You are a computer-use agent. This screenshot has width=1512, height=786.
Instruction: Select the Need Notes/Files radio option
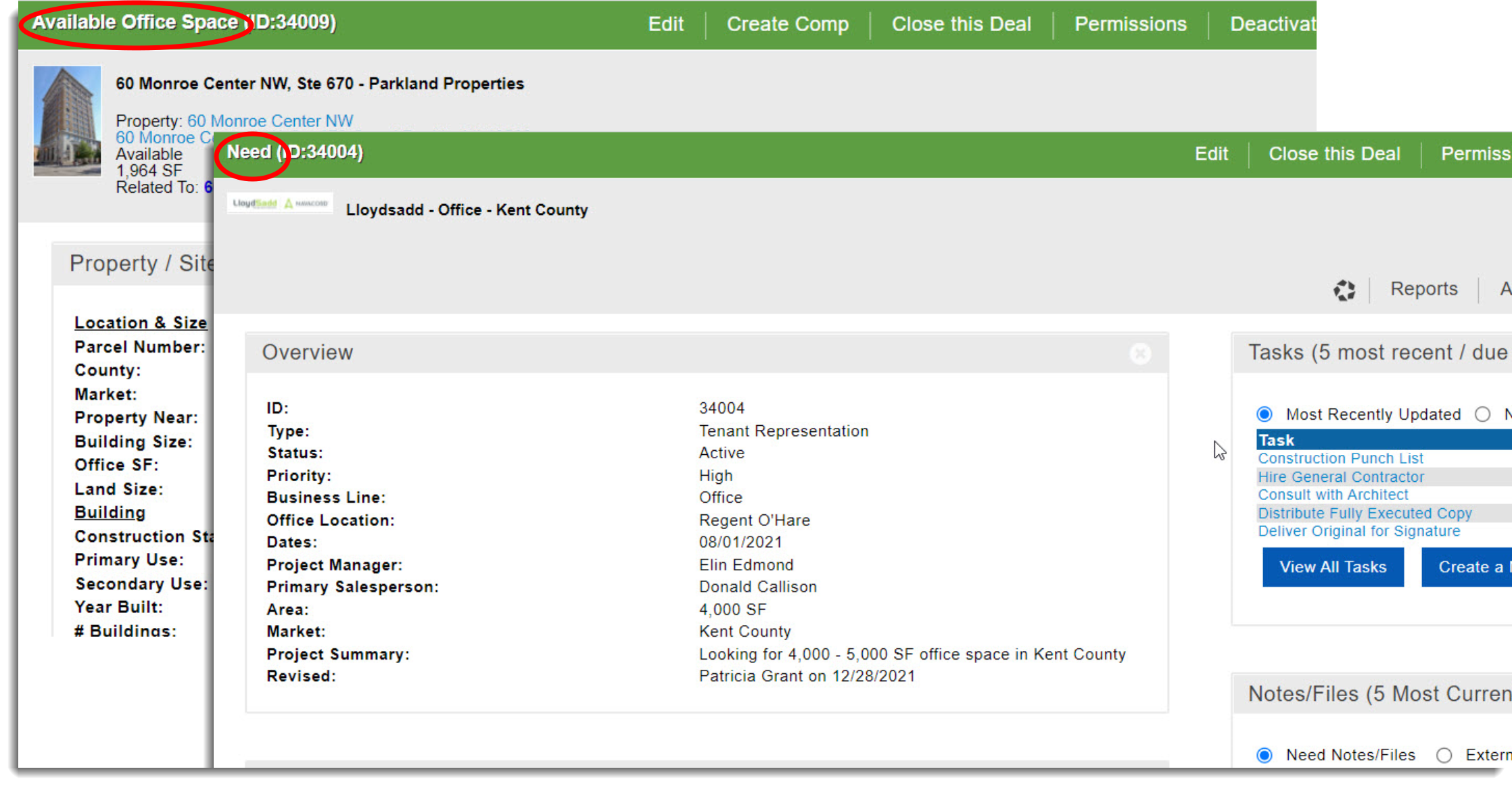[x=1265, y=755]
